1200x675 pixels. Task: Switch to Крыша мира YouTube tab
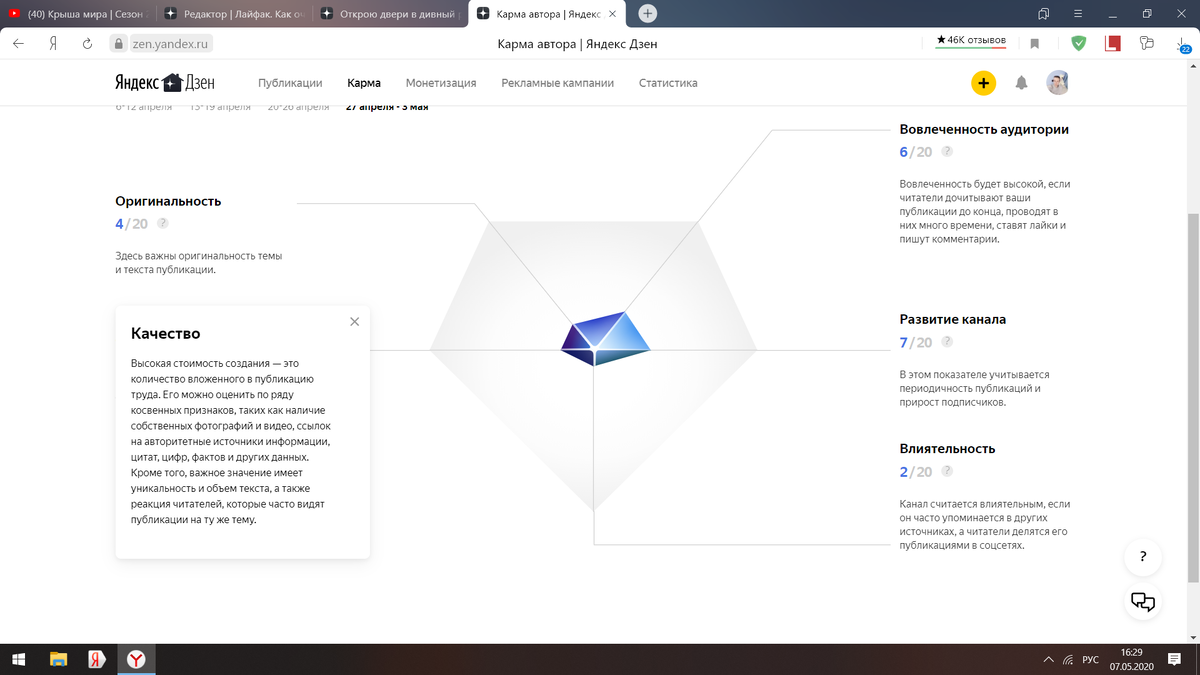[x=78, y=13]
